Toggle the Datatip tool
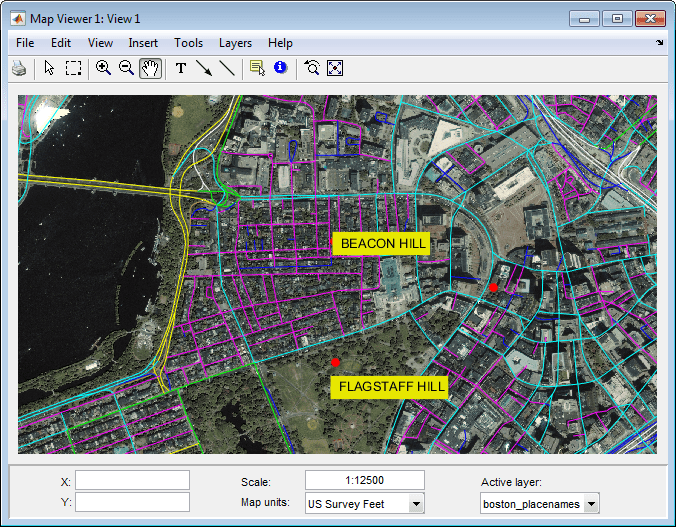 click(257, 68)
